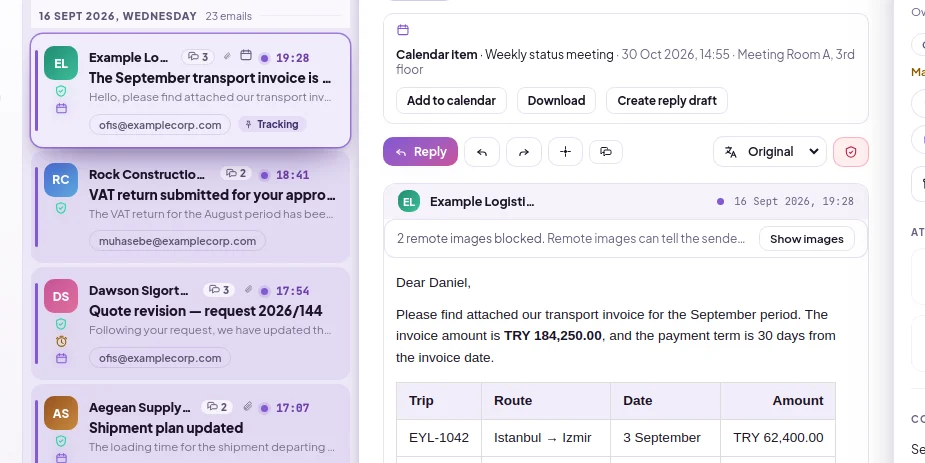This screenshot has width=925, height=463.
Task: Click the EL avatar in the email list
Action: pyautogui.click(x=61, y=63)
